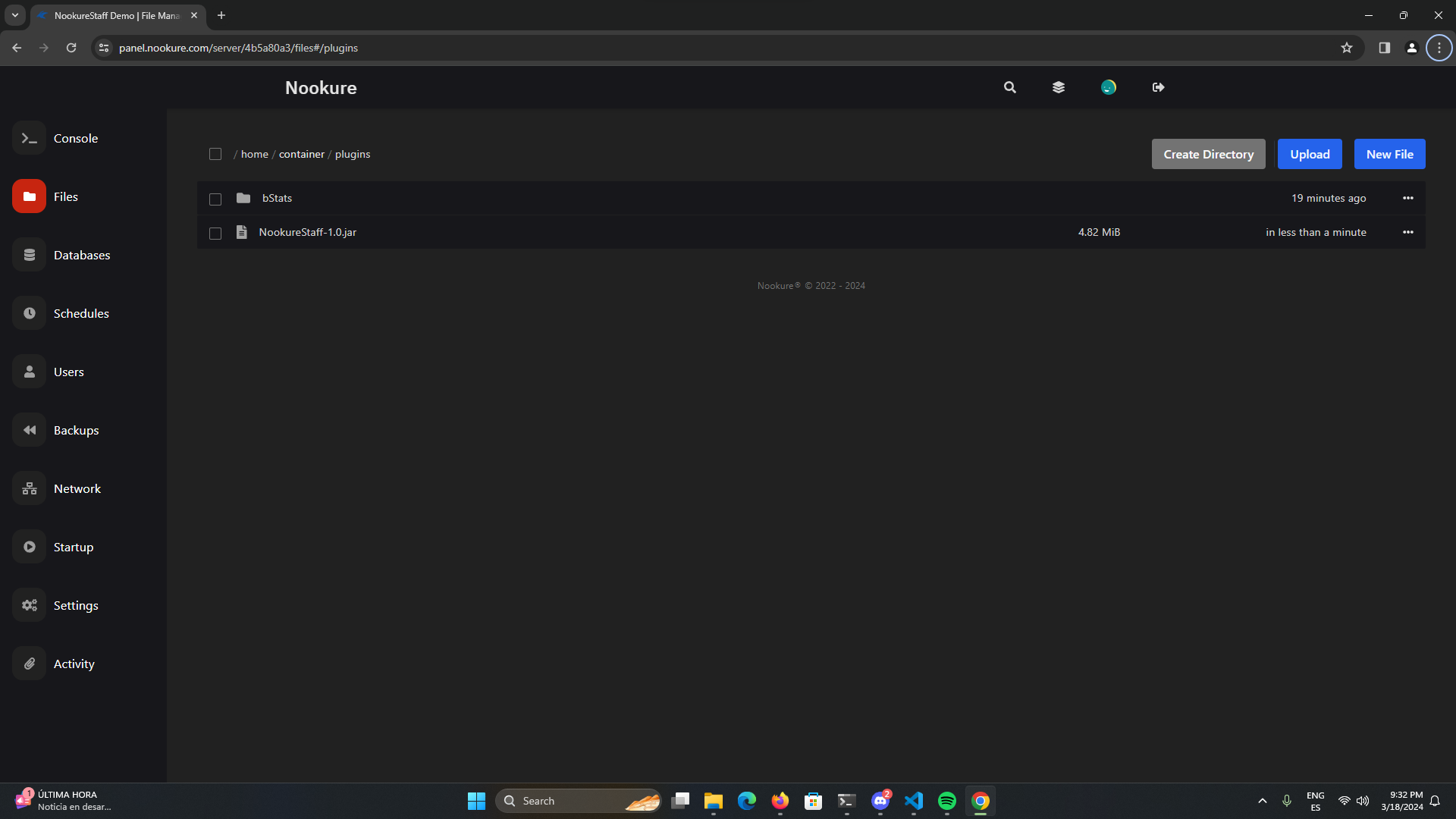Viewport: 1456px width, 819px height.
Task: Go to the Schedules page label
Action: click(81, 313)
